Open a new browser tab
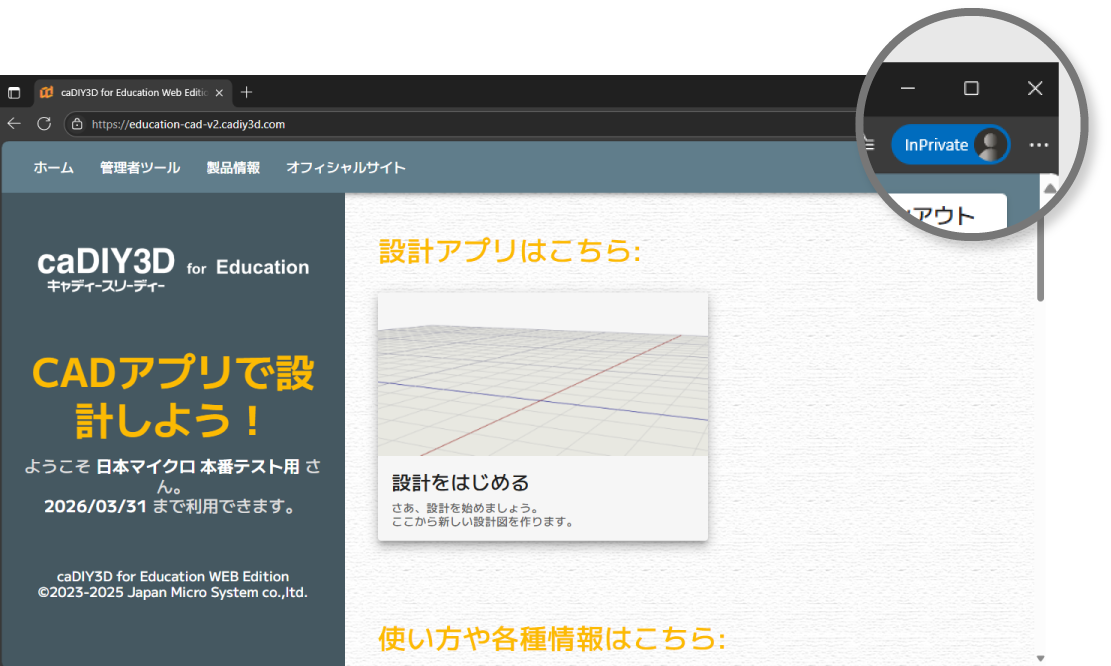The height and width of the screenshot is (666, 1111). tap(247, 92)
